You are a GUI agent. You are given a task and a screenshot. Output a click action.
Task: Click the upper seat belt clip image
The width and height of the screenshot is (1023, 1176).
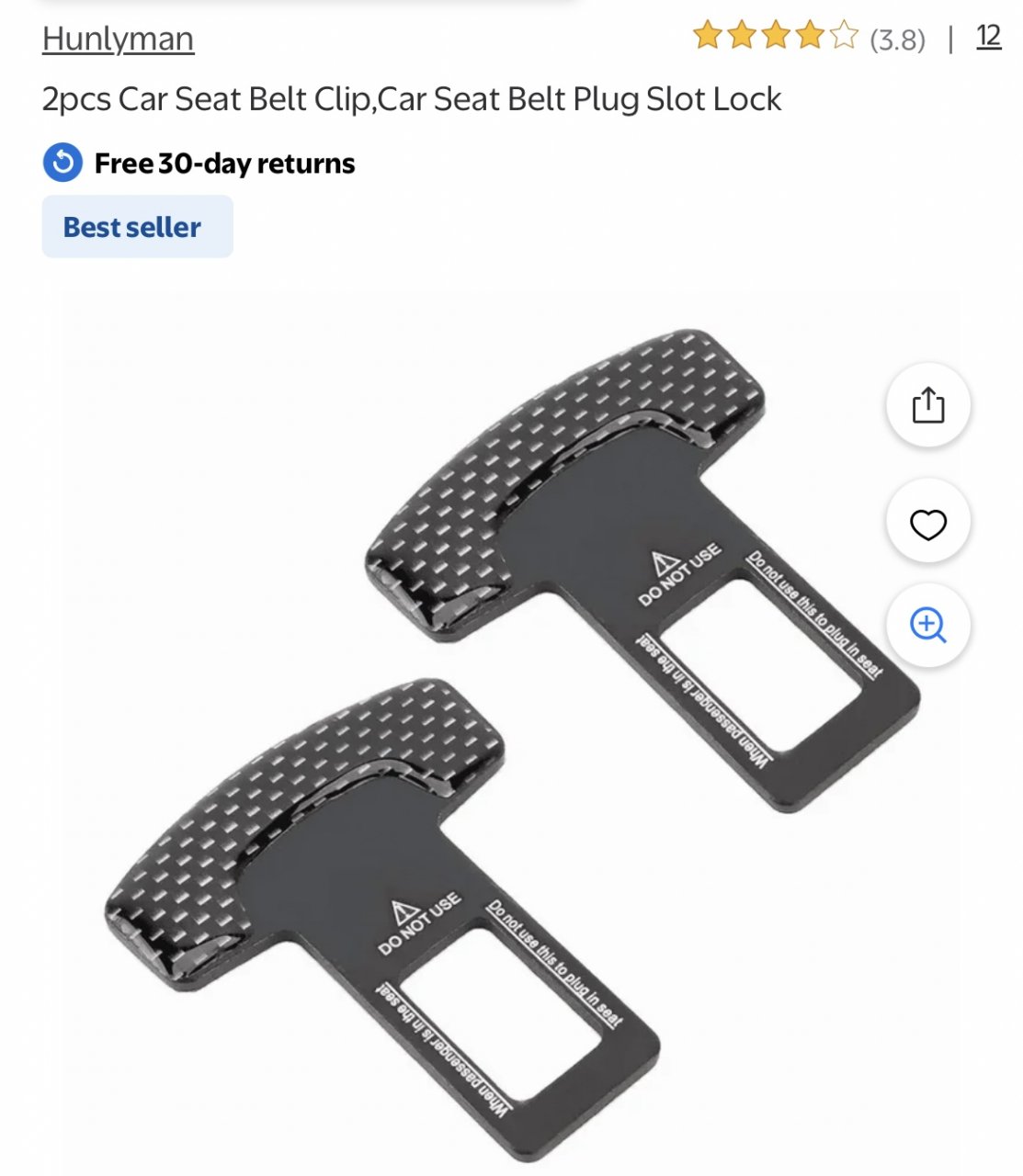(x=642, y=568)
